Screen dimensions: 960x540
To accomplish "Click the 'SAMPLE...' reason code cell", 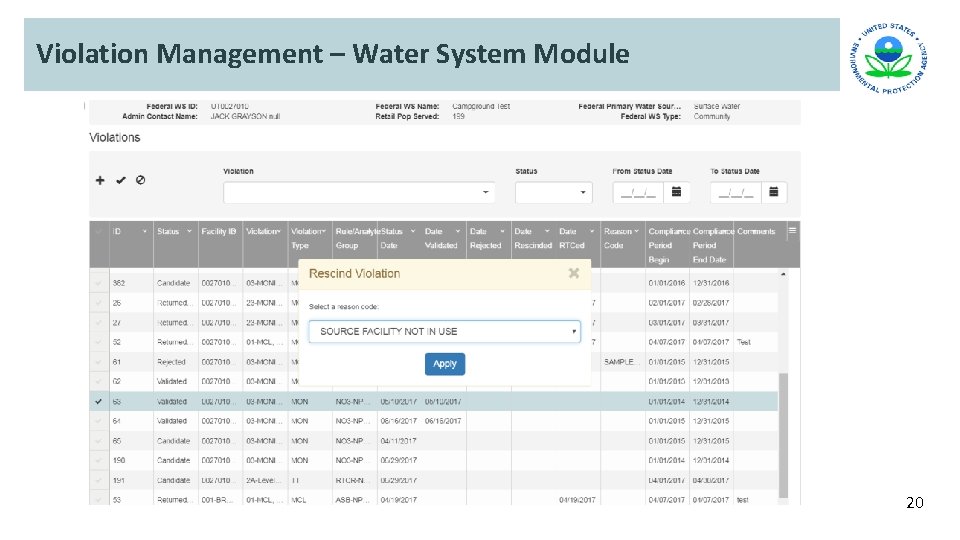I will click(620, 362).
